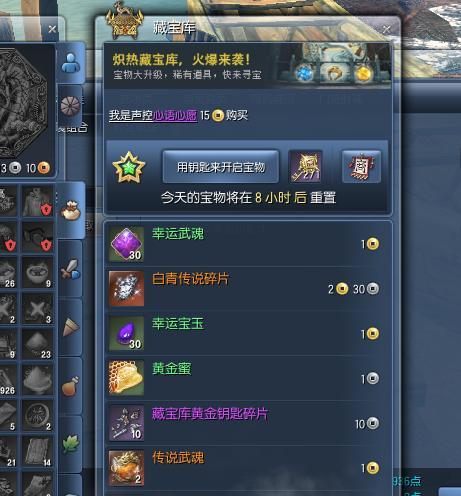Open the pouch bag inventory tab

coord(71,210)
